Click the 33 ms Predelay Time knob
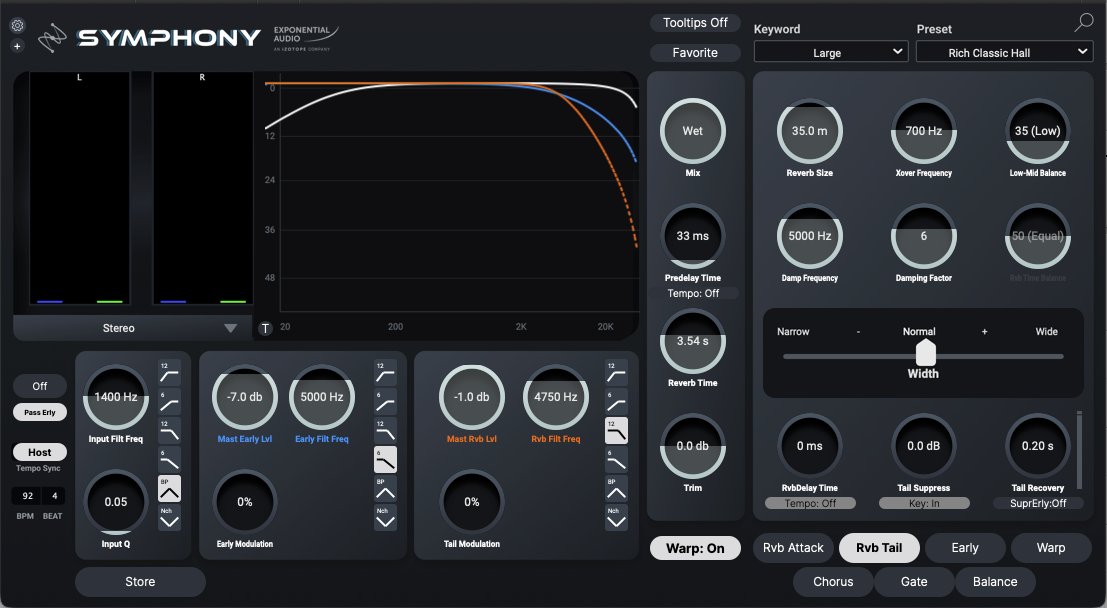The height and width of the screenshot is (608, 1107). click(x=693, y=236)
